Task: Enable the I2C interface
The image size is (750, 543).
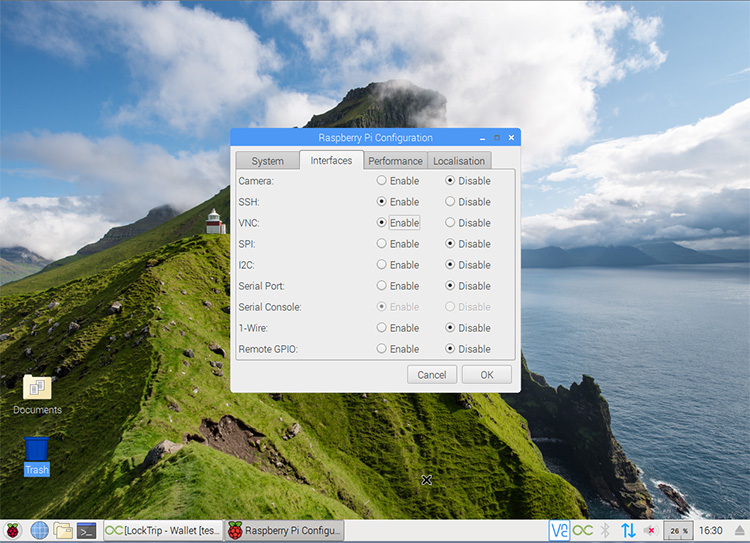Action: click(382, 265)
